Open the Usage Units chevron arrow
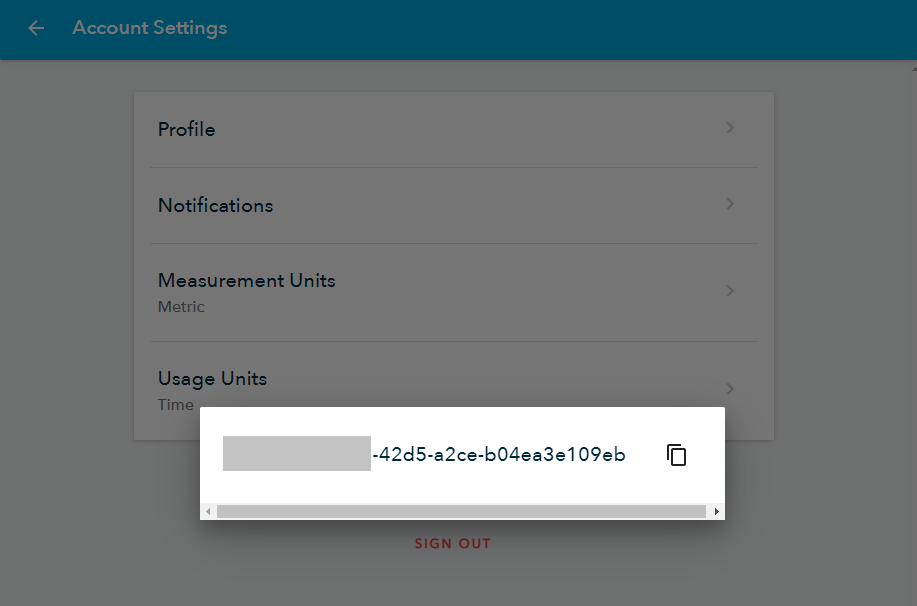917x606 pixels. [x=730, y=388]
